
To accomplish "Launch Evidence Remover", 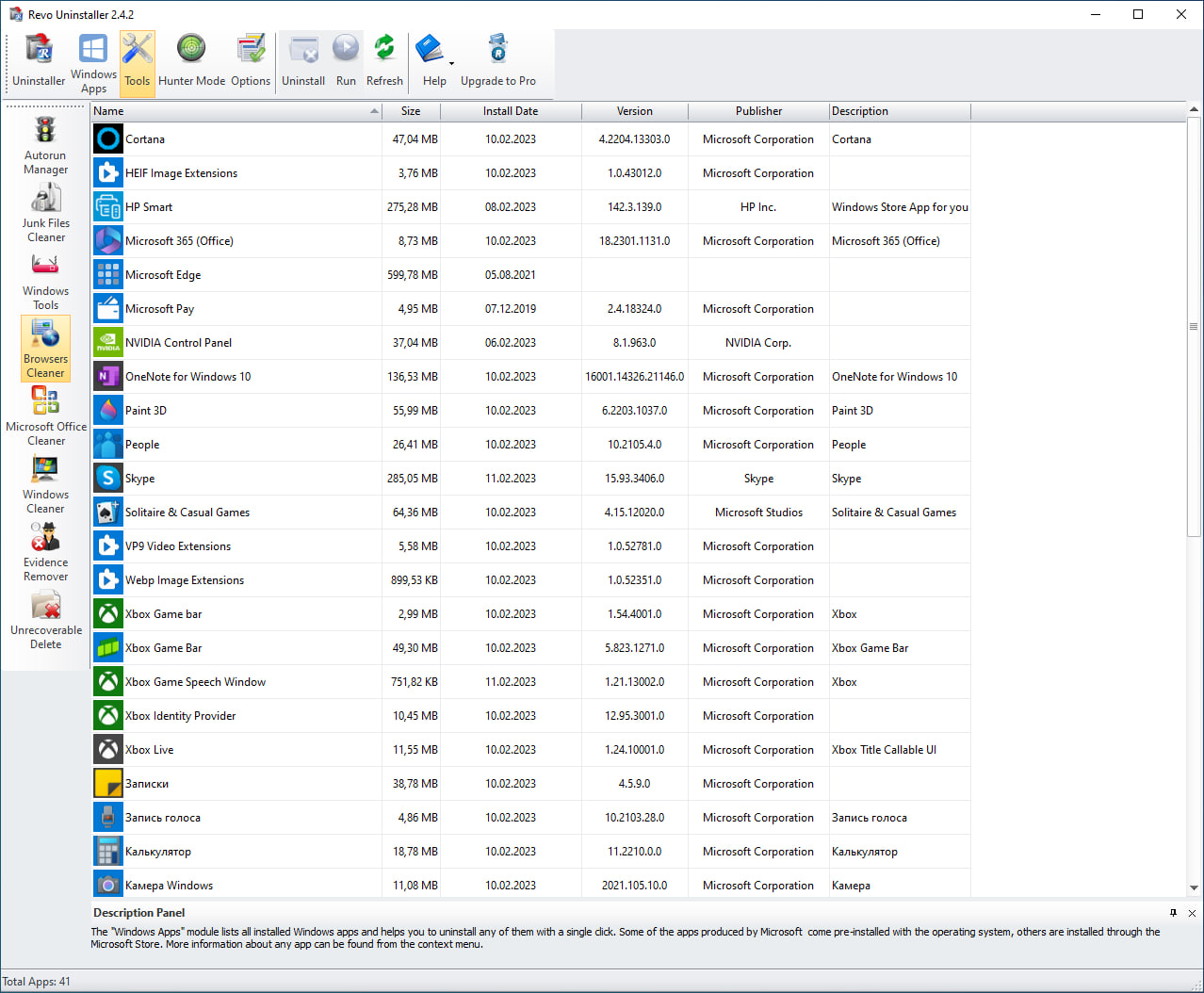I will pyautogui.click(x=45, y=552).
